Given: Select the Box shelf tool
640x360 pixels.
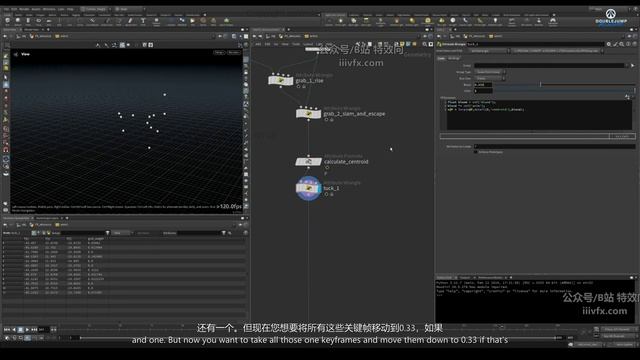Looking at the screenshot, I should 8,22.
